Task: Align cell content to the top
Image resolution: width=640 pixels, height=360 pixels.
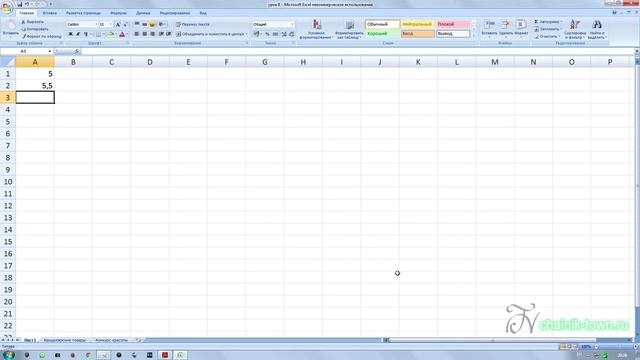Action: pos(137,24)
